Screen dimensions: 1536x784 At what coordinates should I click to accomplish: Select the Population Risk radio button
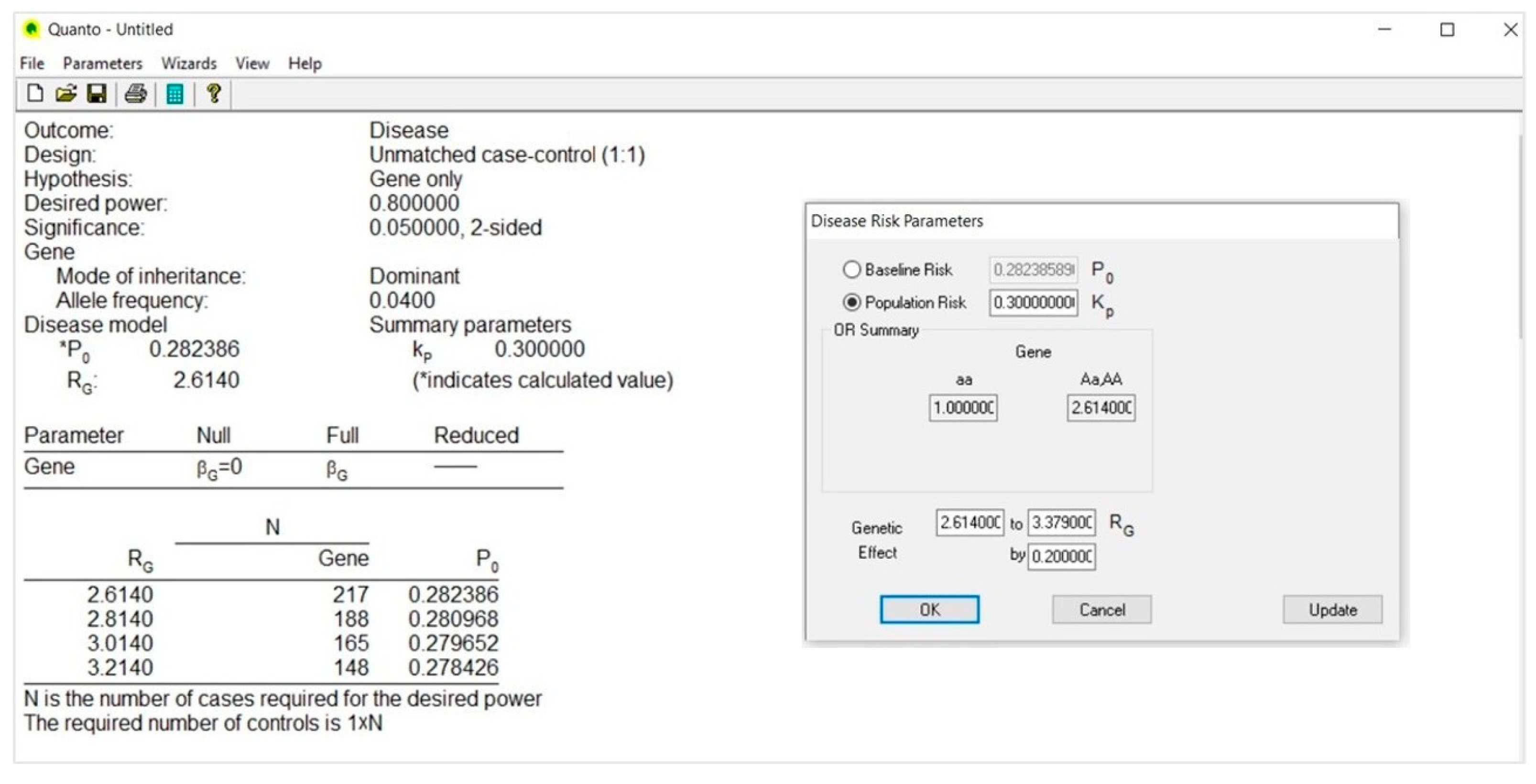851,302
